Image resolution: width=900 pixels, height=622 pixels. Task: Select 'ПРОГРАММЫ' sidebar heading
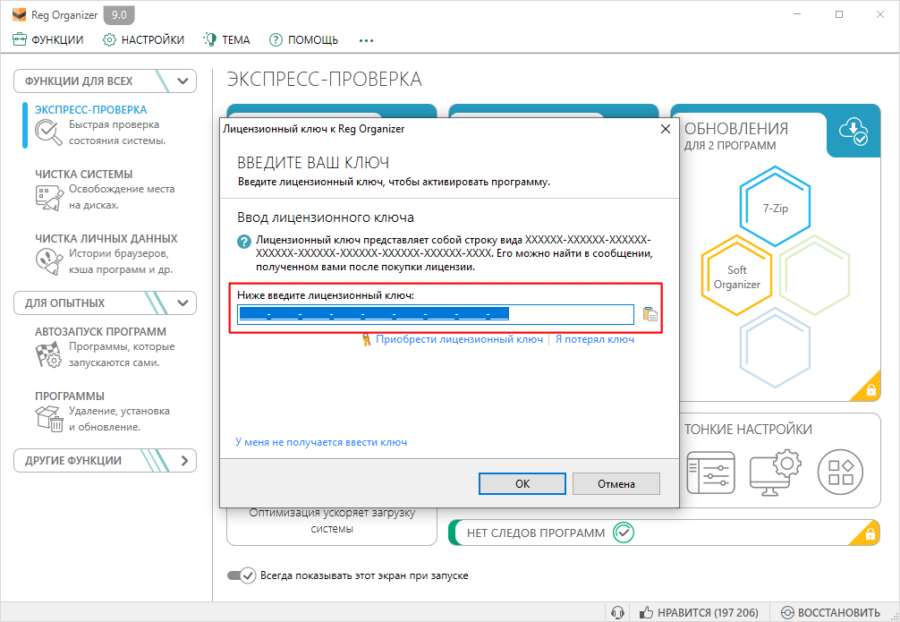coord(69,396)
